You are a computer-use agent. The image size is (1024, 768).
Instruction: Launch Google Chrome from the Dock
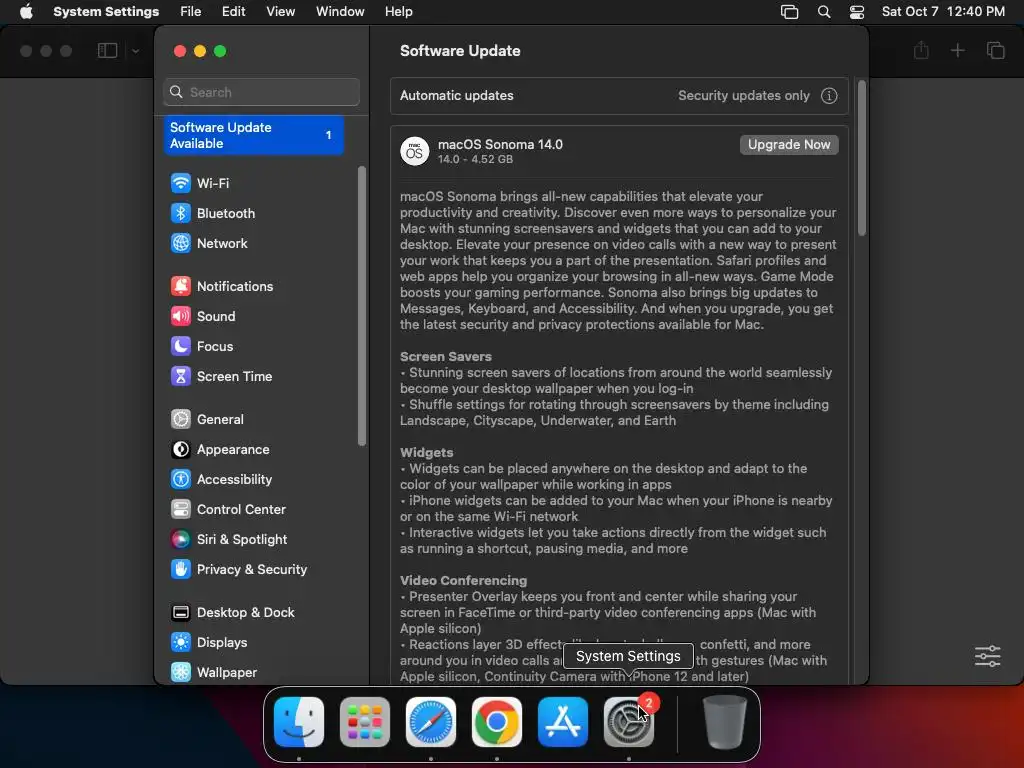point(497,722)
